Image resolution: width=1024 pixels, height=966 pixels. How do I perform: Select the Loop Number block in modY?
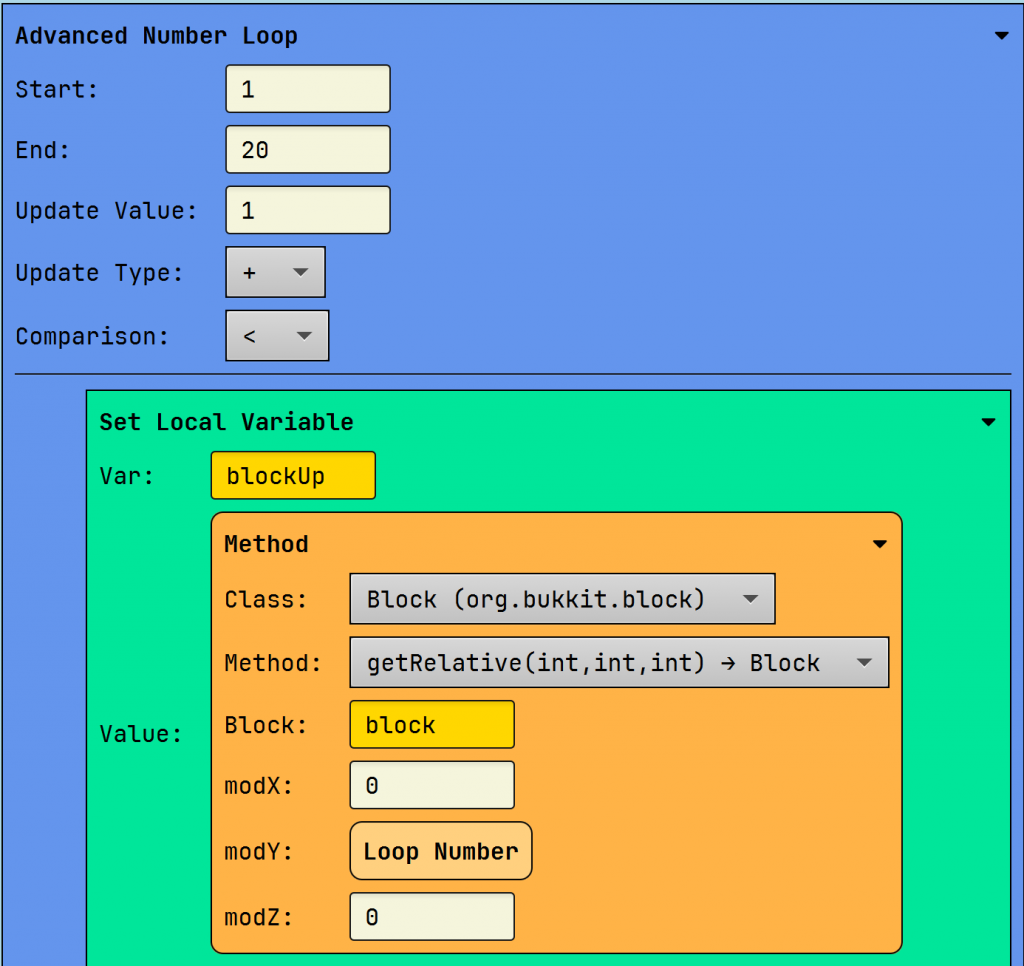(441, 852)
